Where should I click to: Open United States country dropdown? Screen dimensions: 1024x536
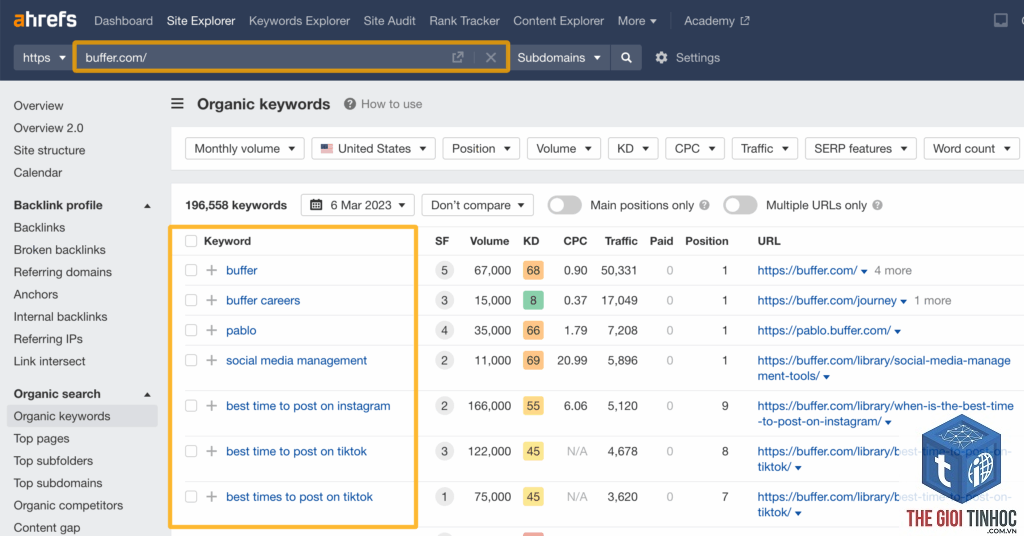pyautogui.click(x=374, y=148)
